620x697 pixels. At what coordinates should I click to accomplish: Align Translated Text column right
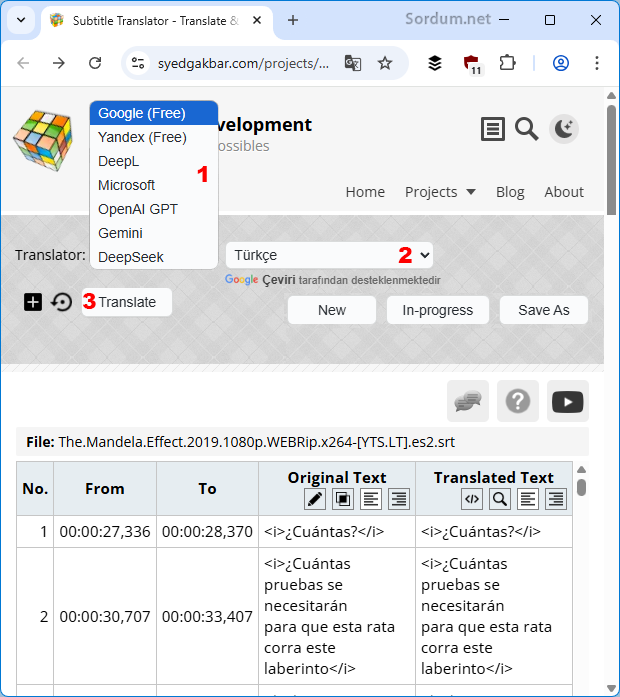point(556,499)
